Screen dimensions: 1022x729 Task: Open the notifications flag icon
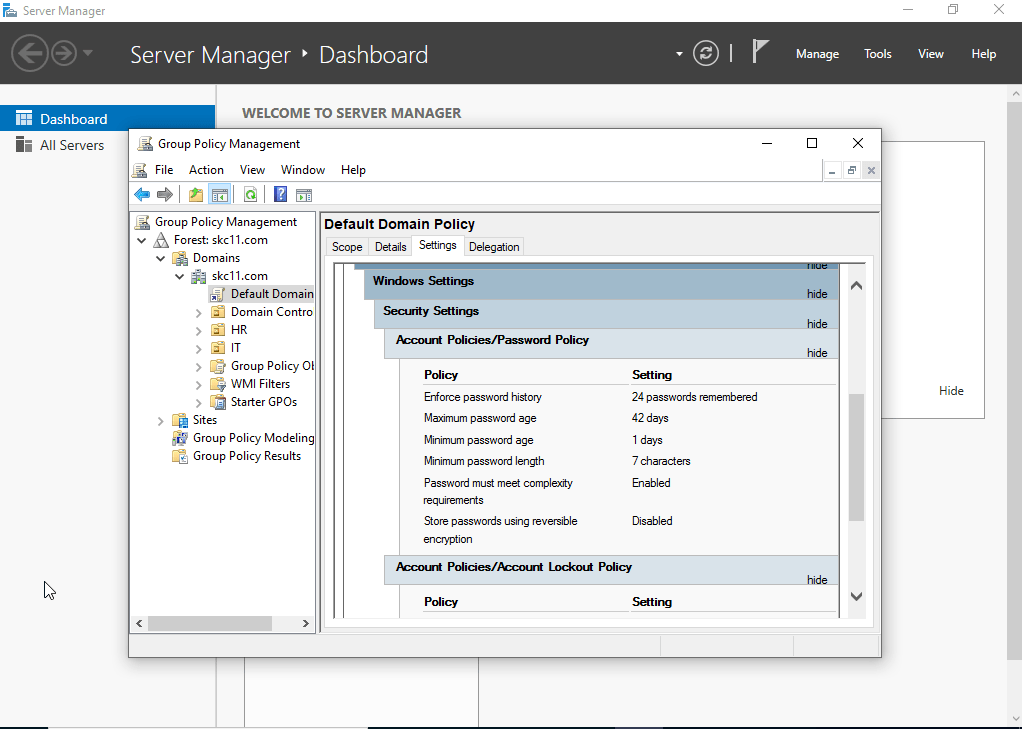pyautogui.click(x=761, y=52)
